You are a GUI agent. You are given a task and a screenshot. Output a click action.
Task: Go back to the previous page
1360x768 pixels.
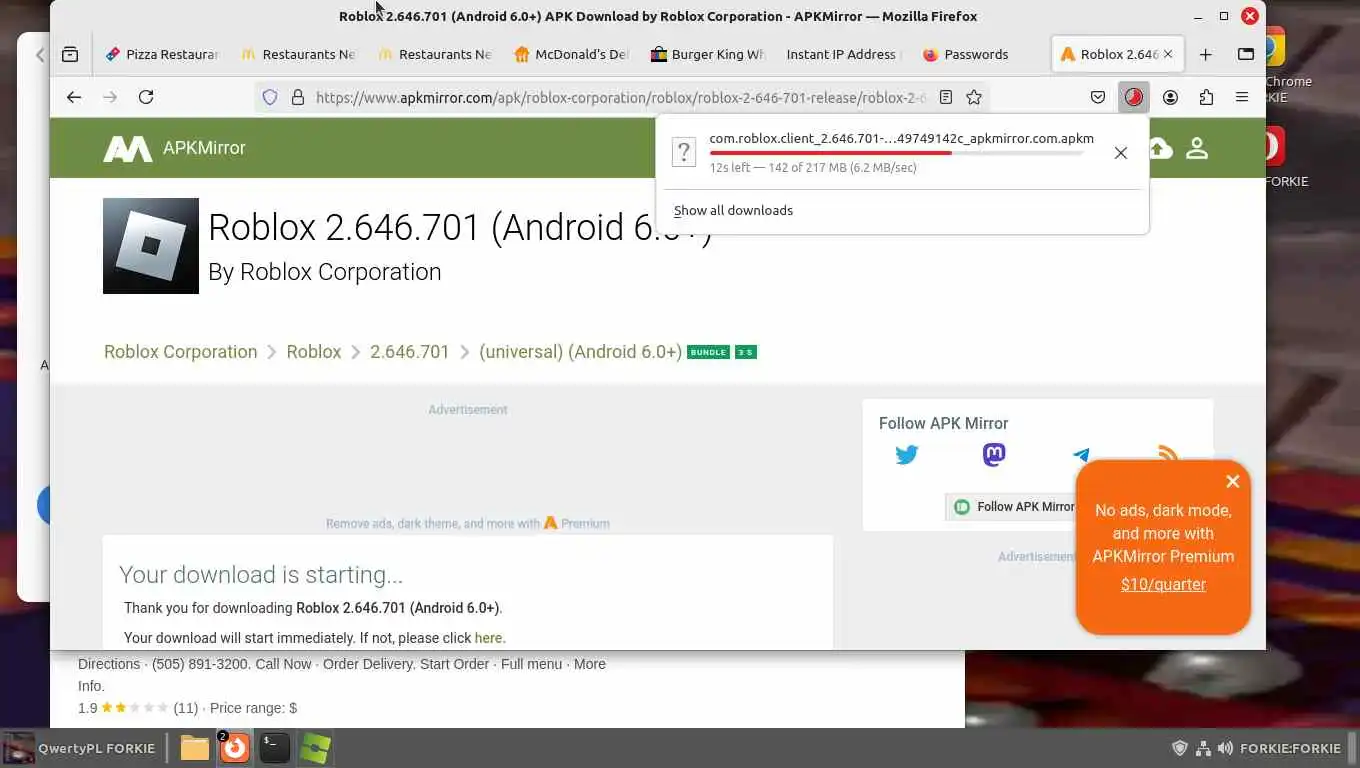[74, 97]
